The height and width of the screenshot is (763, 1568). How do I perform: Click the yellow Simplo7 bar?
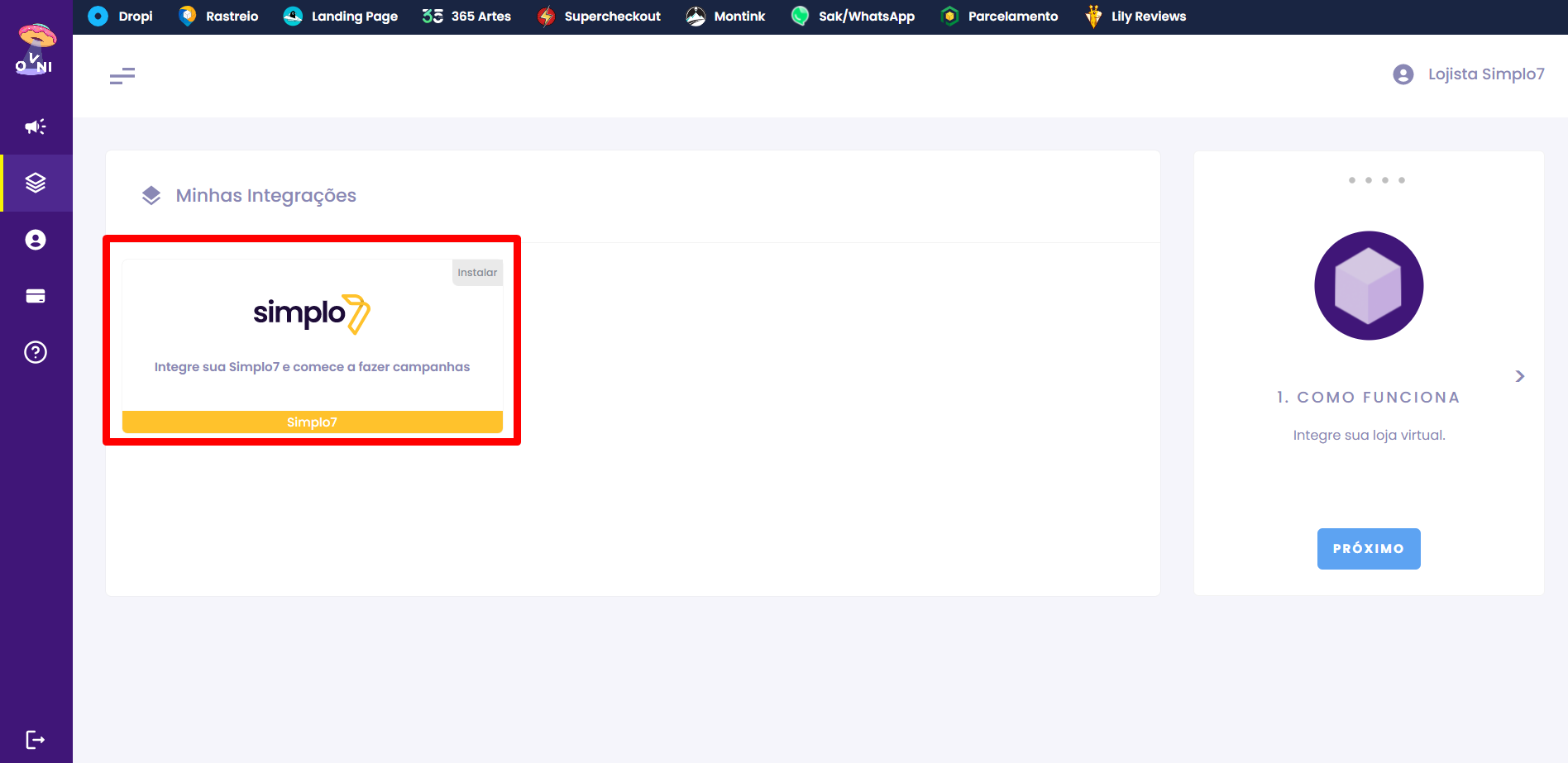pos(312,422)
